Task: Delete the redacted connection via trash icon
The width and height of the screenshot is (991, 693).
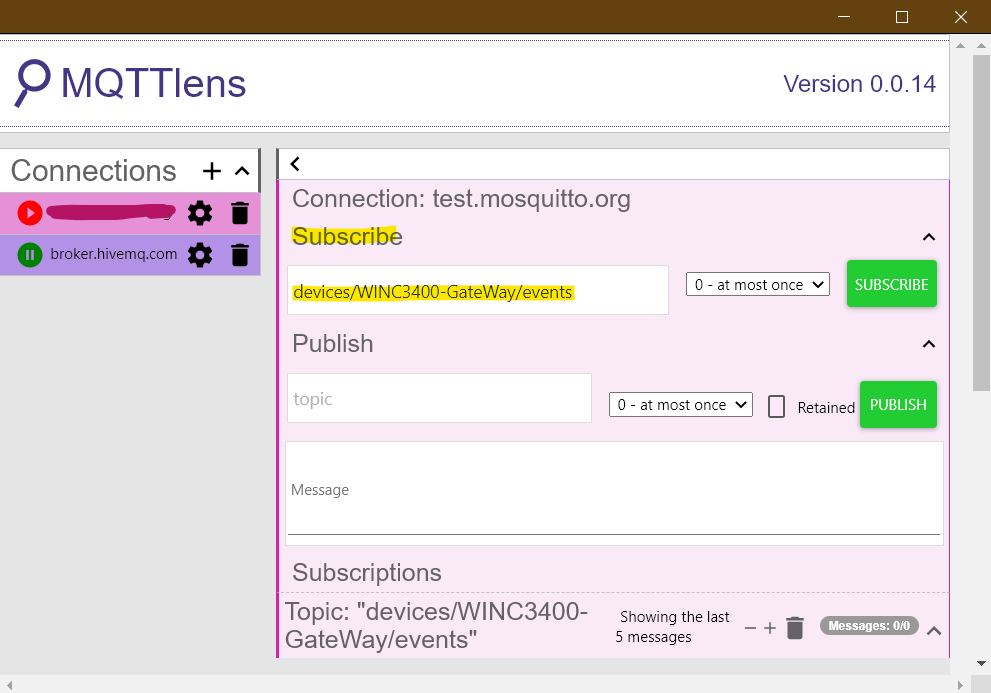Action: point(240,213)
